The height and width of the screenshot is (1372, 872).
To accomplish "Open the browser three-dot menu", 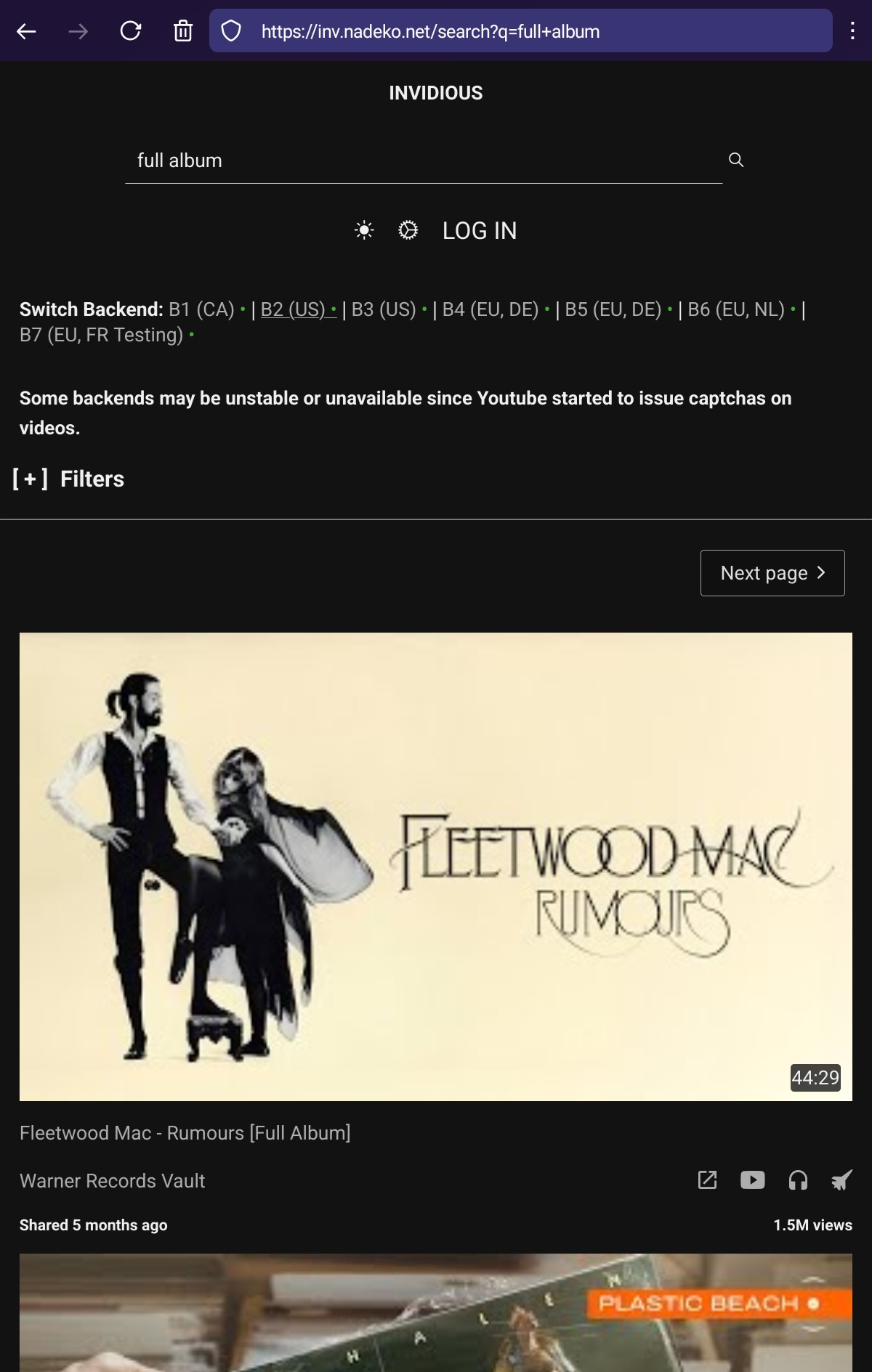I will pyautogui.click(x=852, y=31).
